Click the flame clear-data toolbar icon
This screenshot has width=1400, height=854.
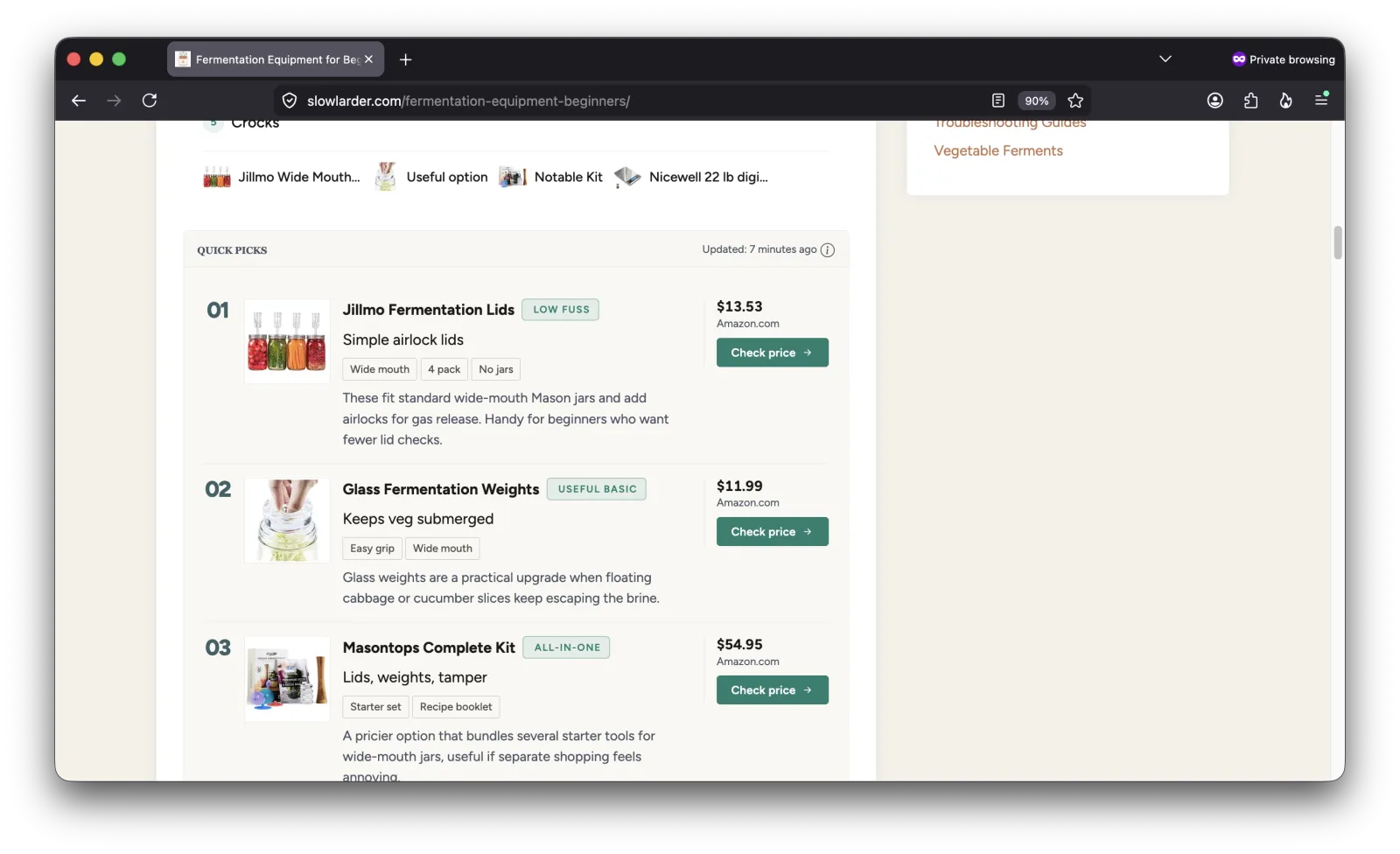pyautogui.click(x=1285, y=101)
